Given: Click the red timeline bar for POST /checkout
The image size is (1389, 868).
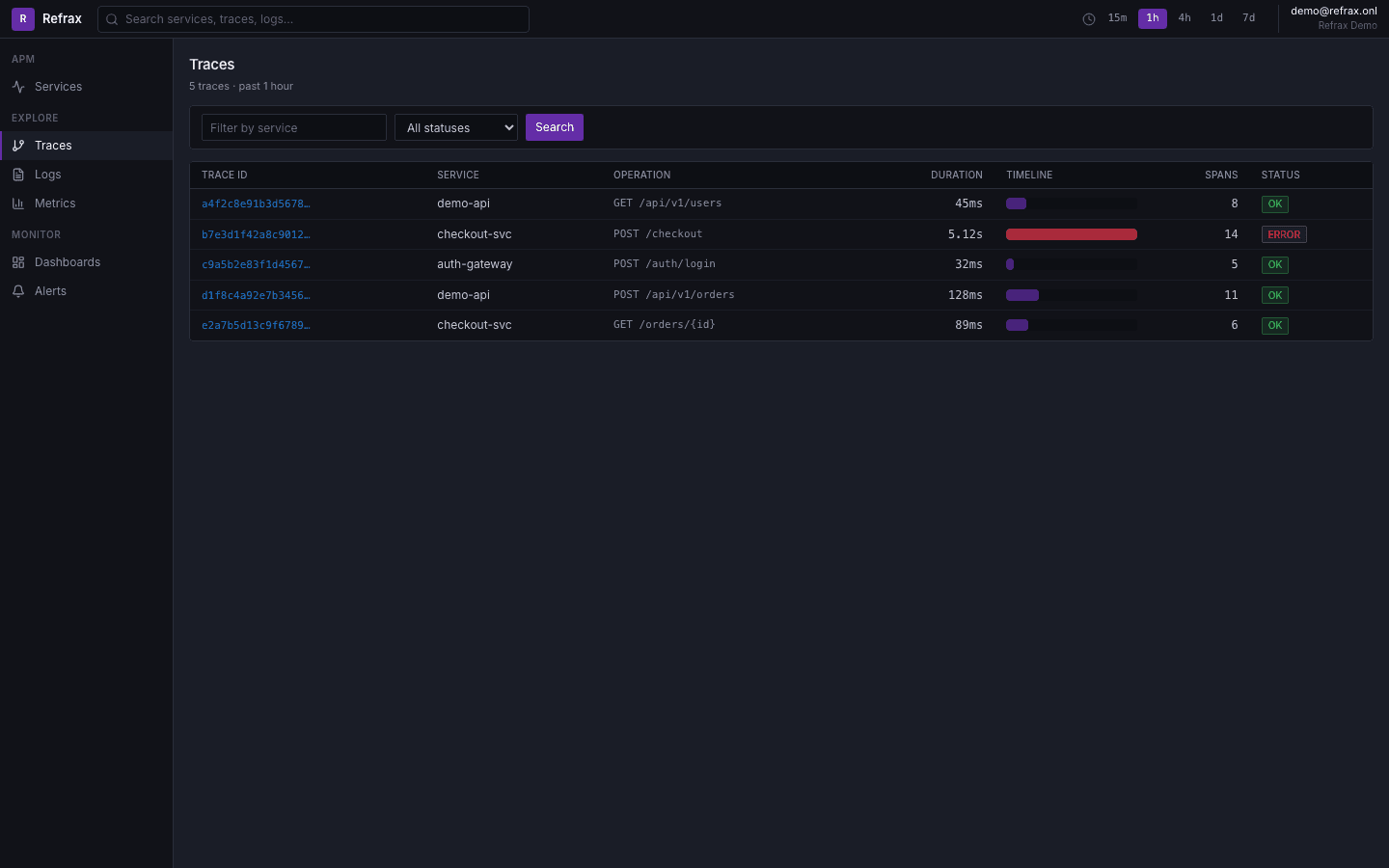Looking at the screenshot, I should pyautogui.click(x=1072, y=234).
